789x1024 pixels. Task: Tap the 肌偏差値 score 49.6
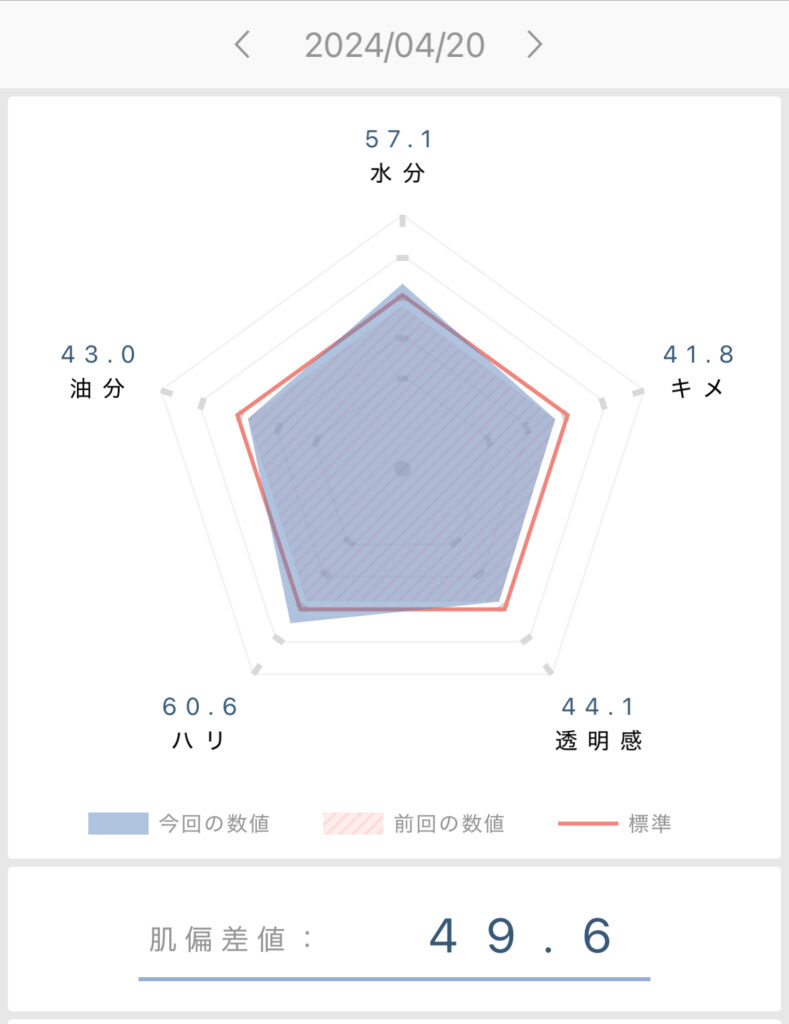521,936
